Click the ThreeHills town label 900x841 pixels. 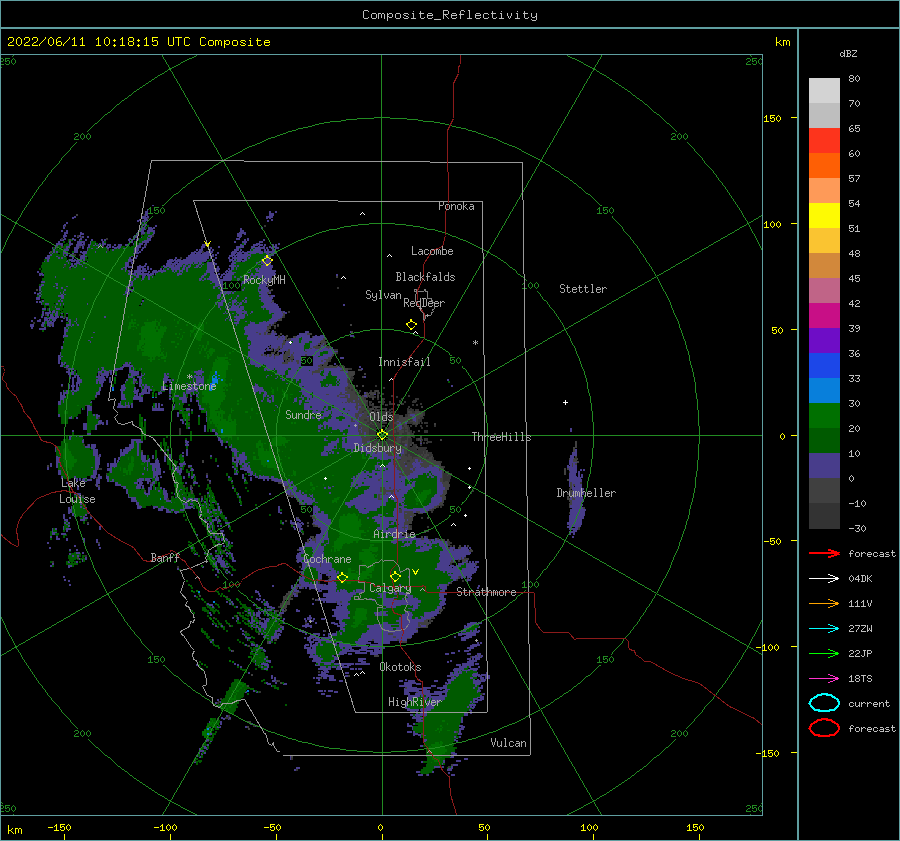(502, 437)
